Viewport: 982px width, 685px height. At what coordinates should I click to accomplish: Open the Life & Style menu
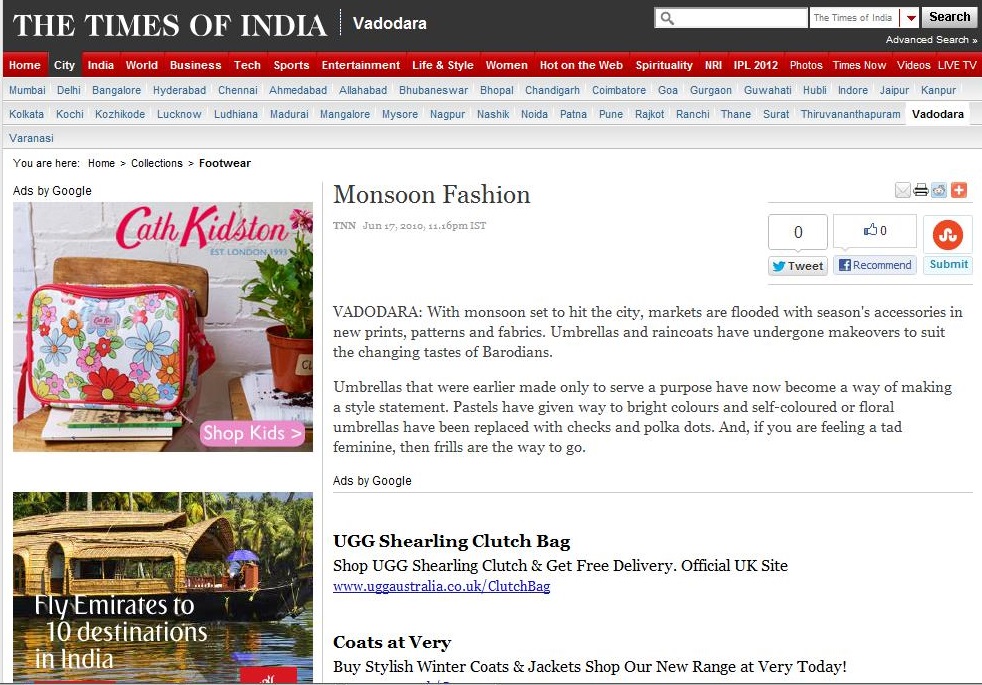click(443, 65)
